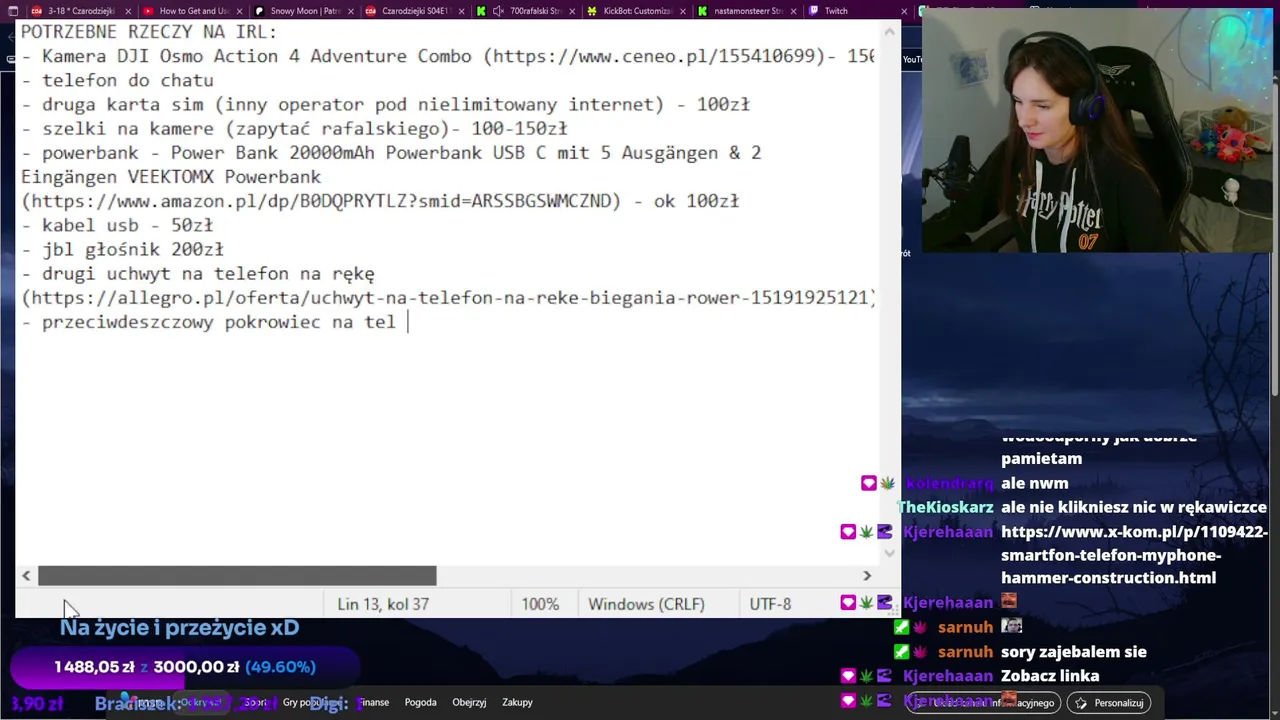Click the 'druga karta sim' line
Screen dimensions: 1280x720
[x=385, y=105]
